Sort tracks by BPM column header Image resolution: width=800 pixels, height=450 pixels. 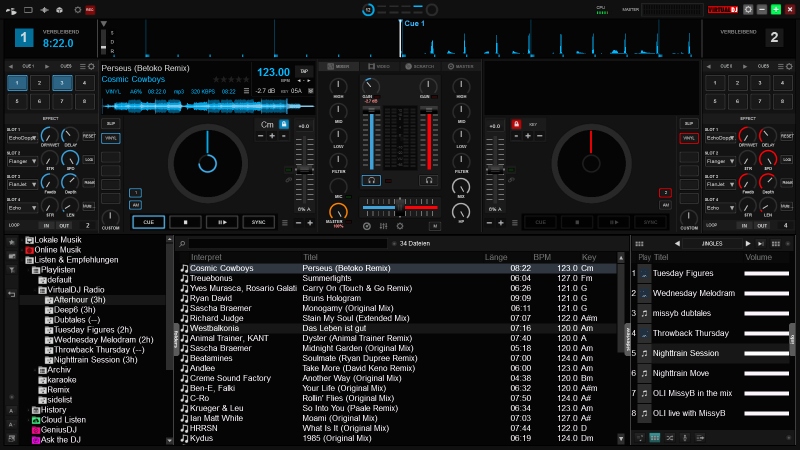point(542,257)
